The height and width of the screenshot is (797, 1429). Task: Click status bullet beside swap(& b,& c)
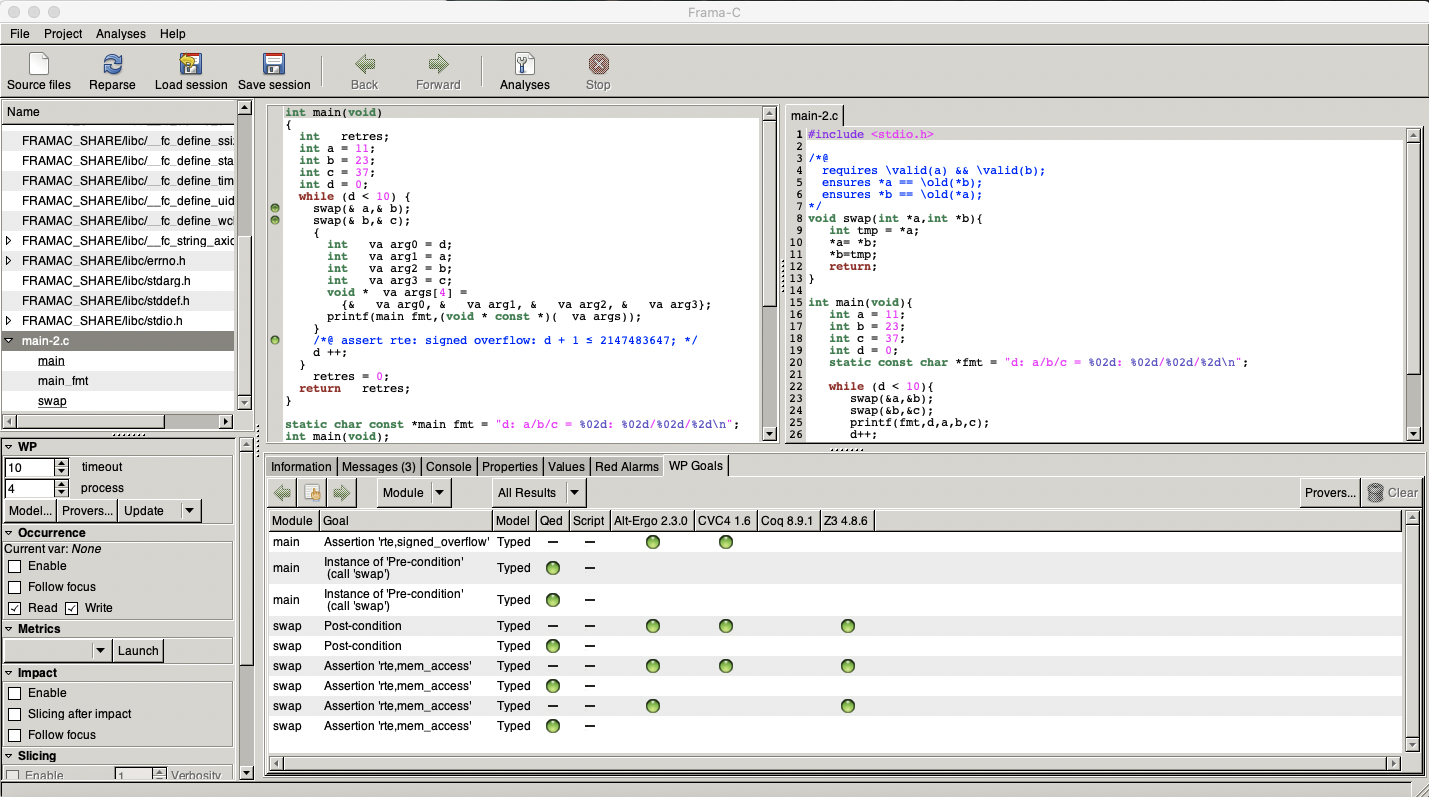coord(275,220)
